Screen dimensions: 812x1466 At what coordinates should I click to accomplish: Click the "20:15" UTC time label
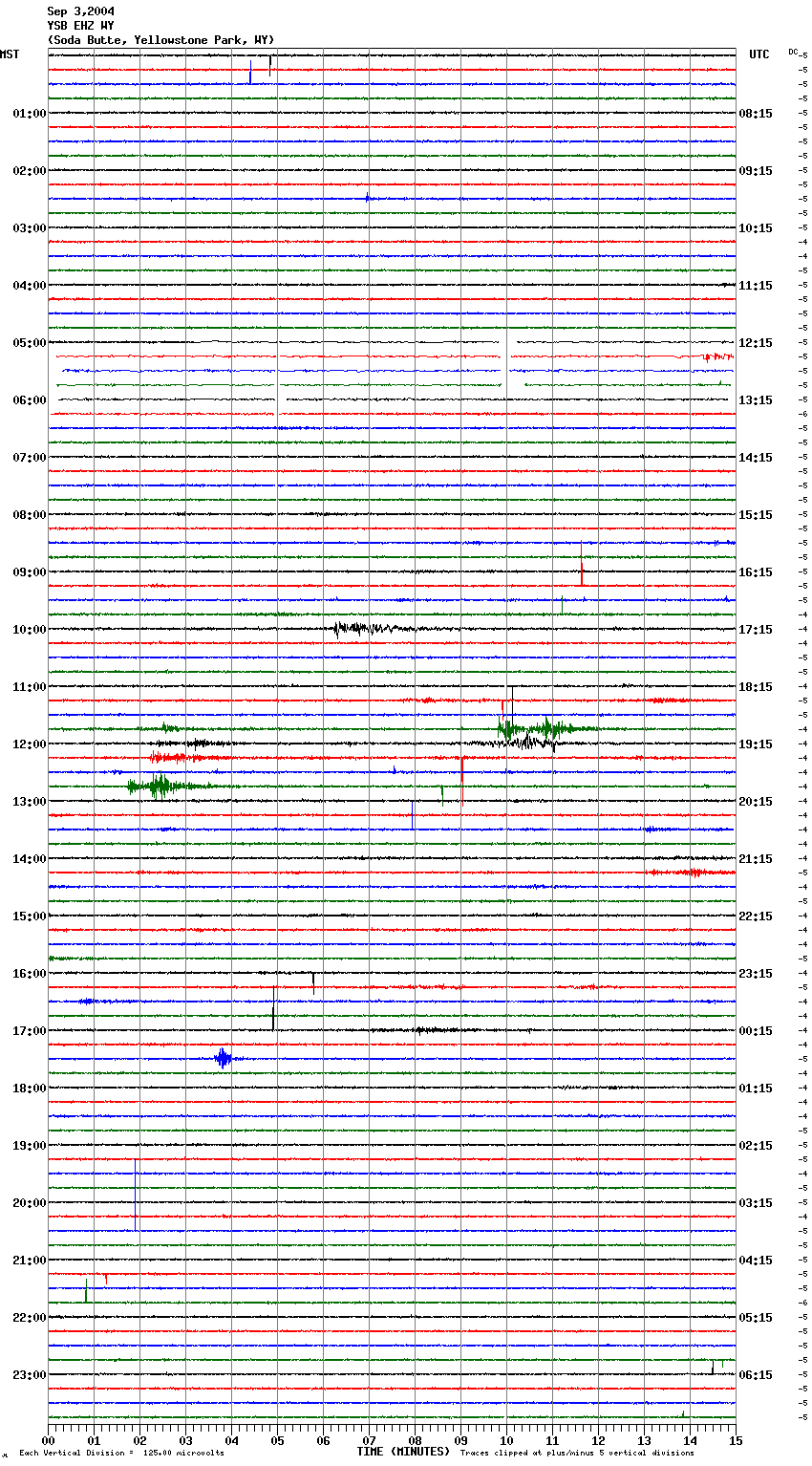click(x=756, y=802)
